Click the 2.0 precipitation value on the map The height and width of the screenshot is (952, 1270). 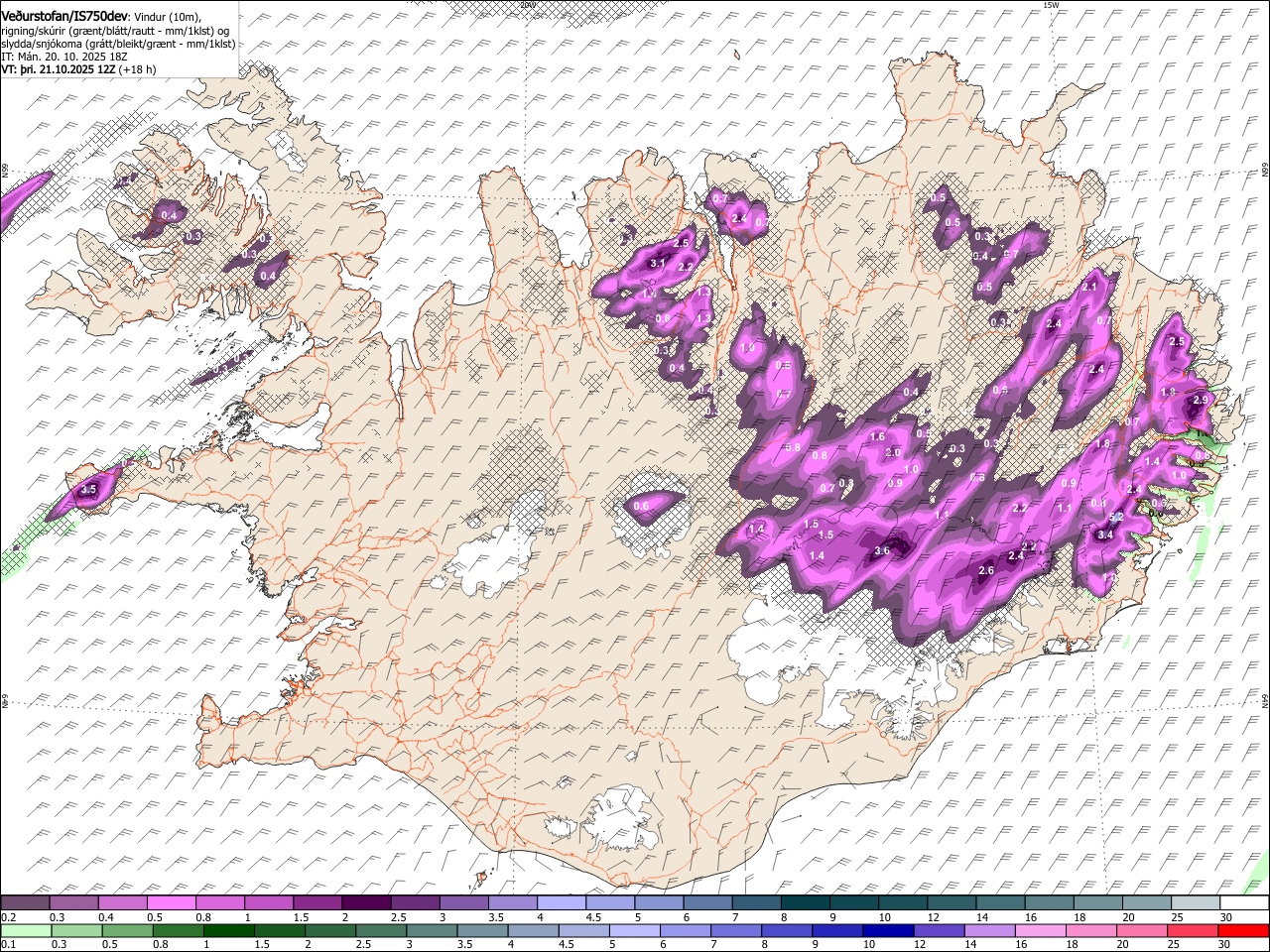(x=893, y=453)
